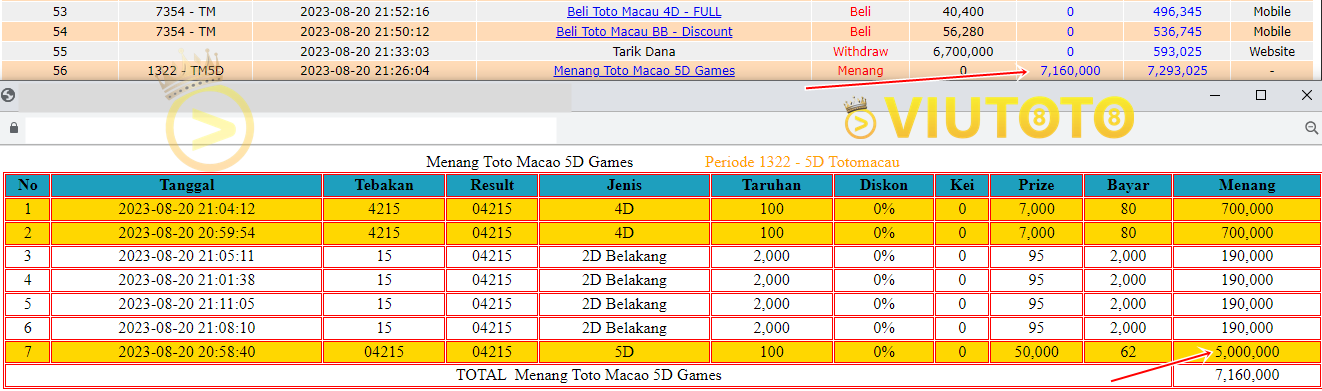Click the 'Withdraw' status in row 55

click(x=860, y=51)
